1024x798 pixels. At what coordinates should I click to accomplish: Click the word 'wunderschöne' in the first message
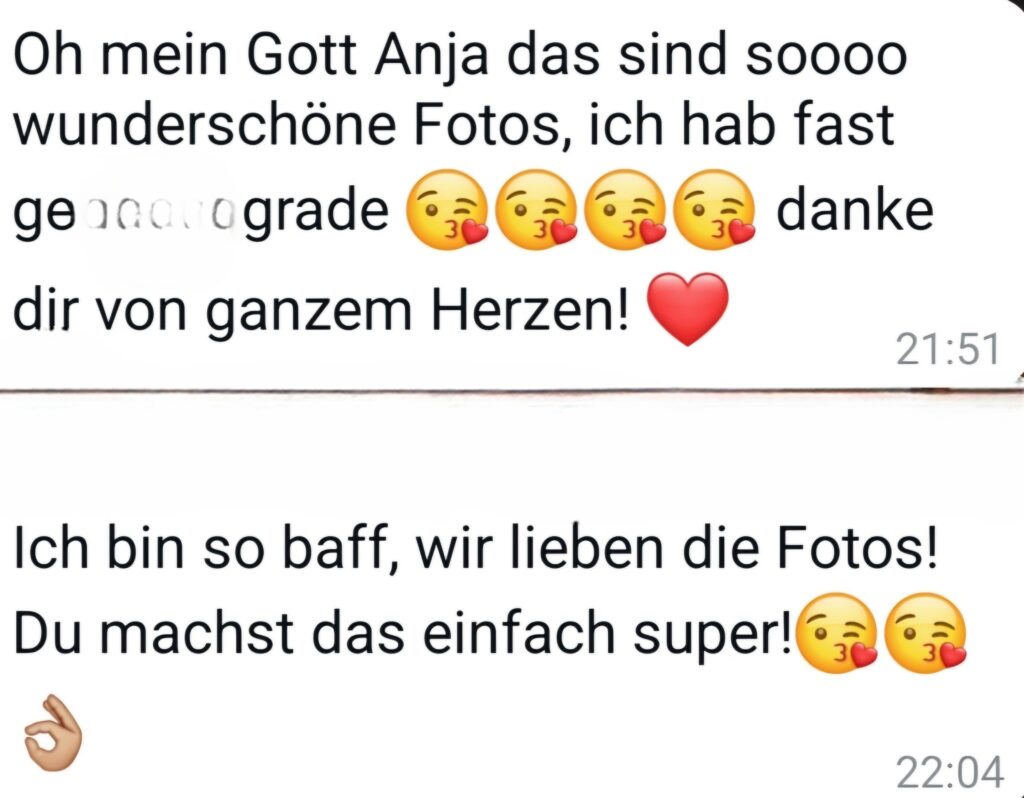coord(204,124)
